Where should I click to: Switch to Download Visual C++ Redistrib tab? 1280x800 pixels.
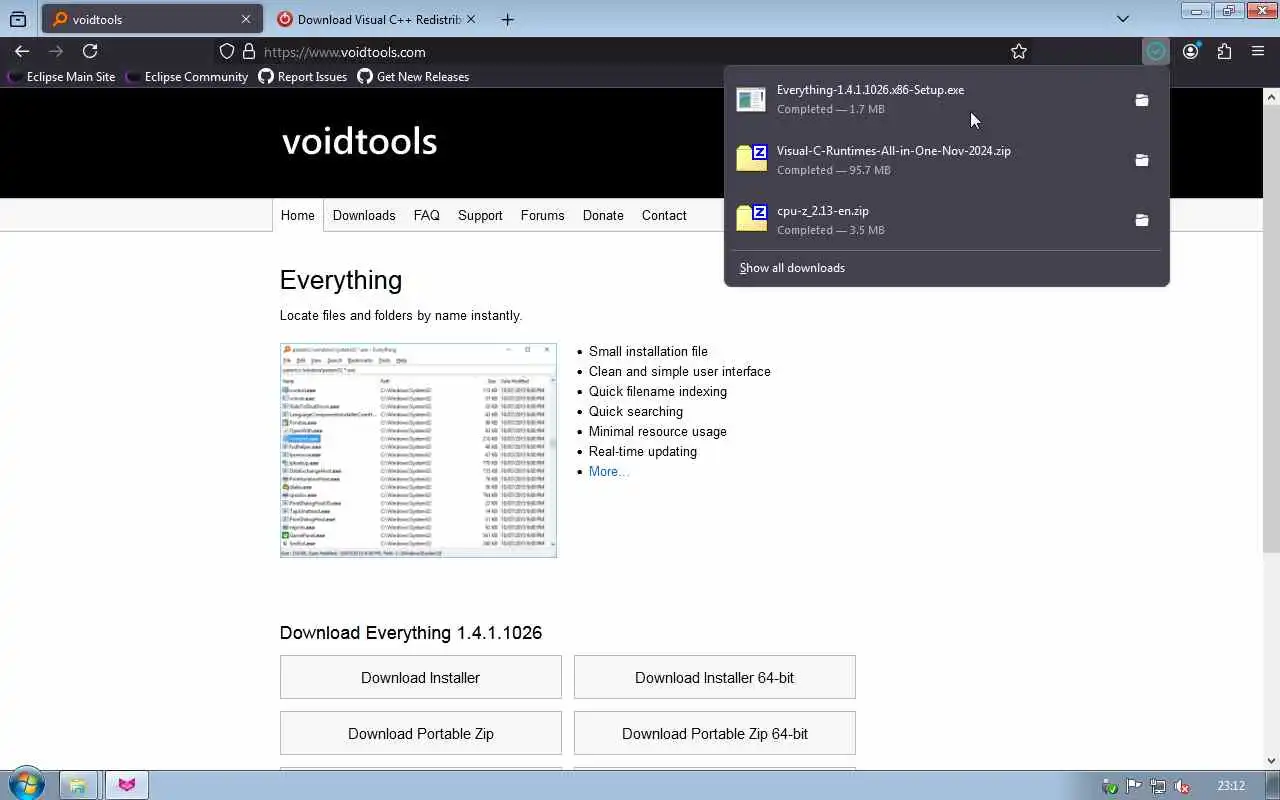(376, 19)
